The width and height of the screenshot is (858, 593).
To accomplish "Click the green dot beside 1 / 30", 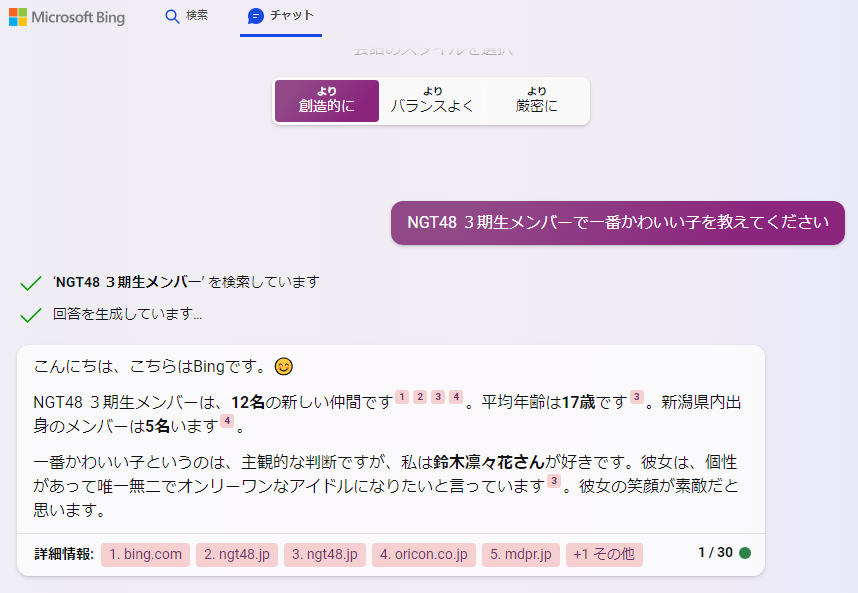I will (x=745, y=553).
